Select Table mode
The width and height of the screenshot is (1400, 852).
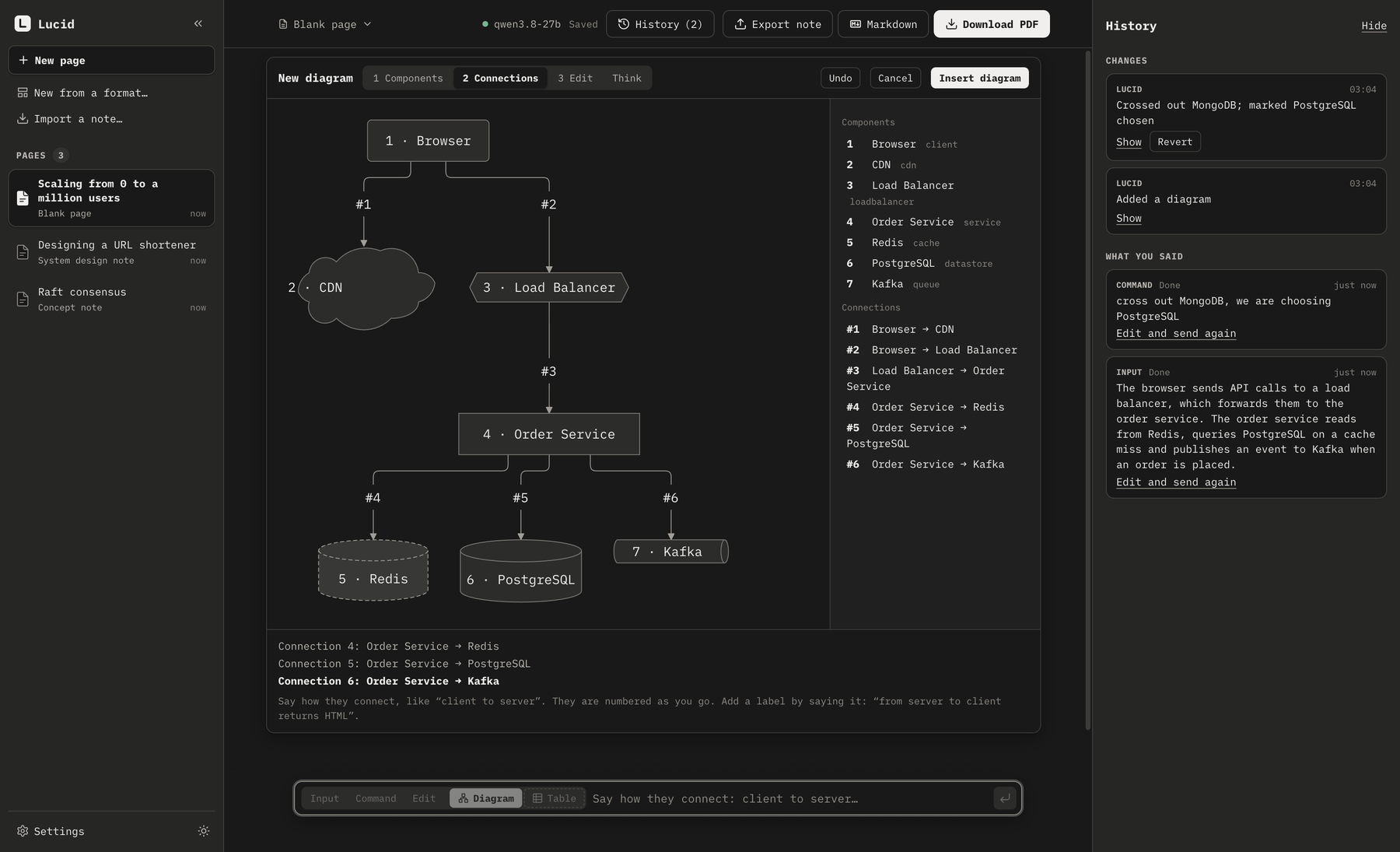[555, 798]
